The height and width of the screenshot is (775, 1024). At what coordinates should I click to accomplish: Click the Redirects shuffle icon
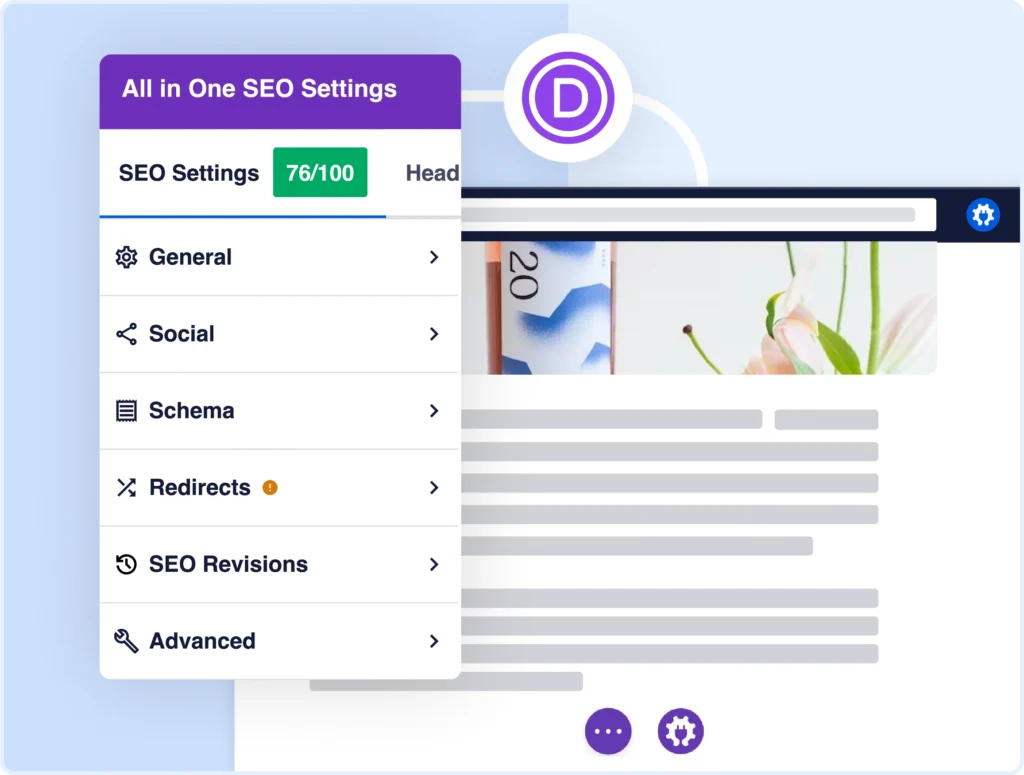click(126, 488)
